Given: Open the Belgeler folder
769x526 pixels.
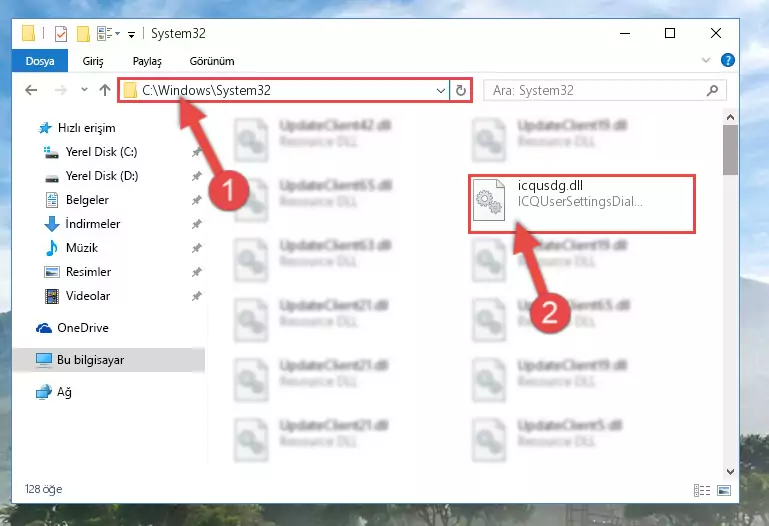Looking at the screenshot, I should [x=87, y=200].
